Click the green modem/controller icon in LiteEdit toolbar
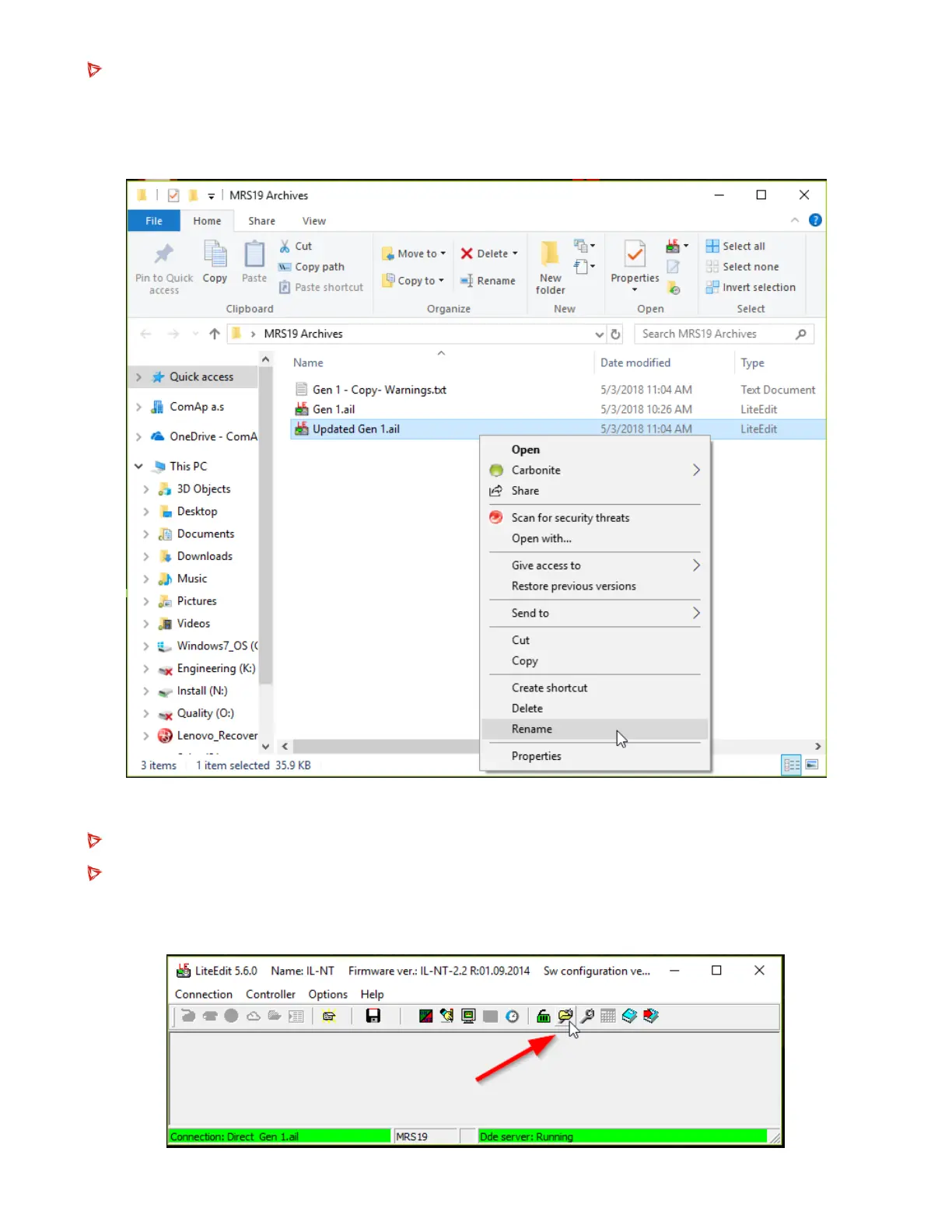Screen dimensions: 952x1232 (x=544, y=1016)
